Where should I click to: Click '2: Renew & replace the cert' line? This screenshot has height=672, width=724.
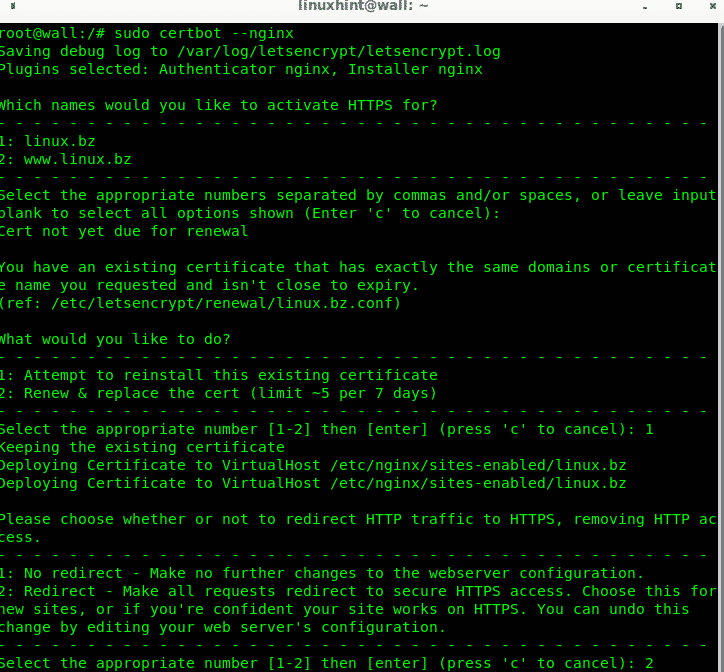tap(218, 394)
